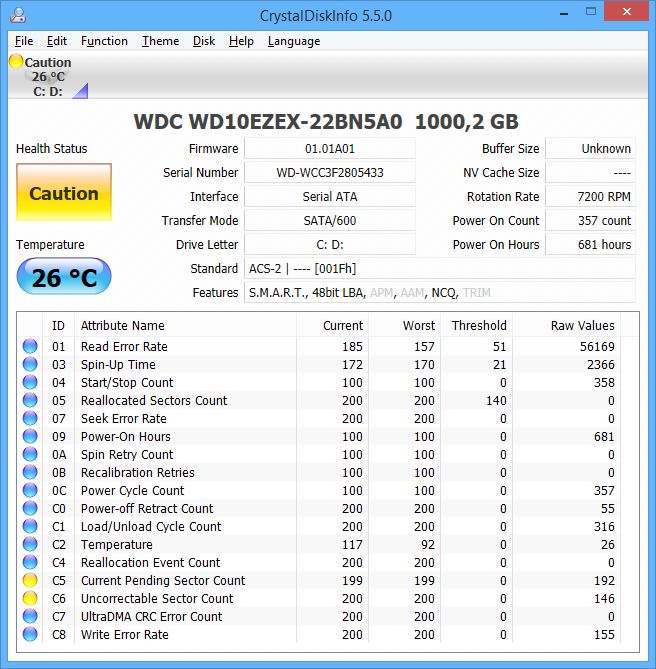Open the Help menu
The width and height of the screenshot is (656, 669).
241,41
